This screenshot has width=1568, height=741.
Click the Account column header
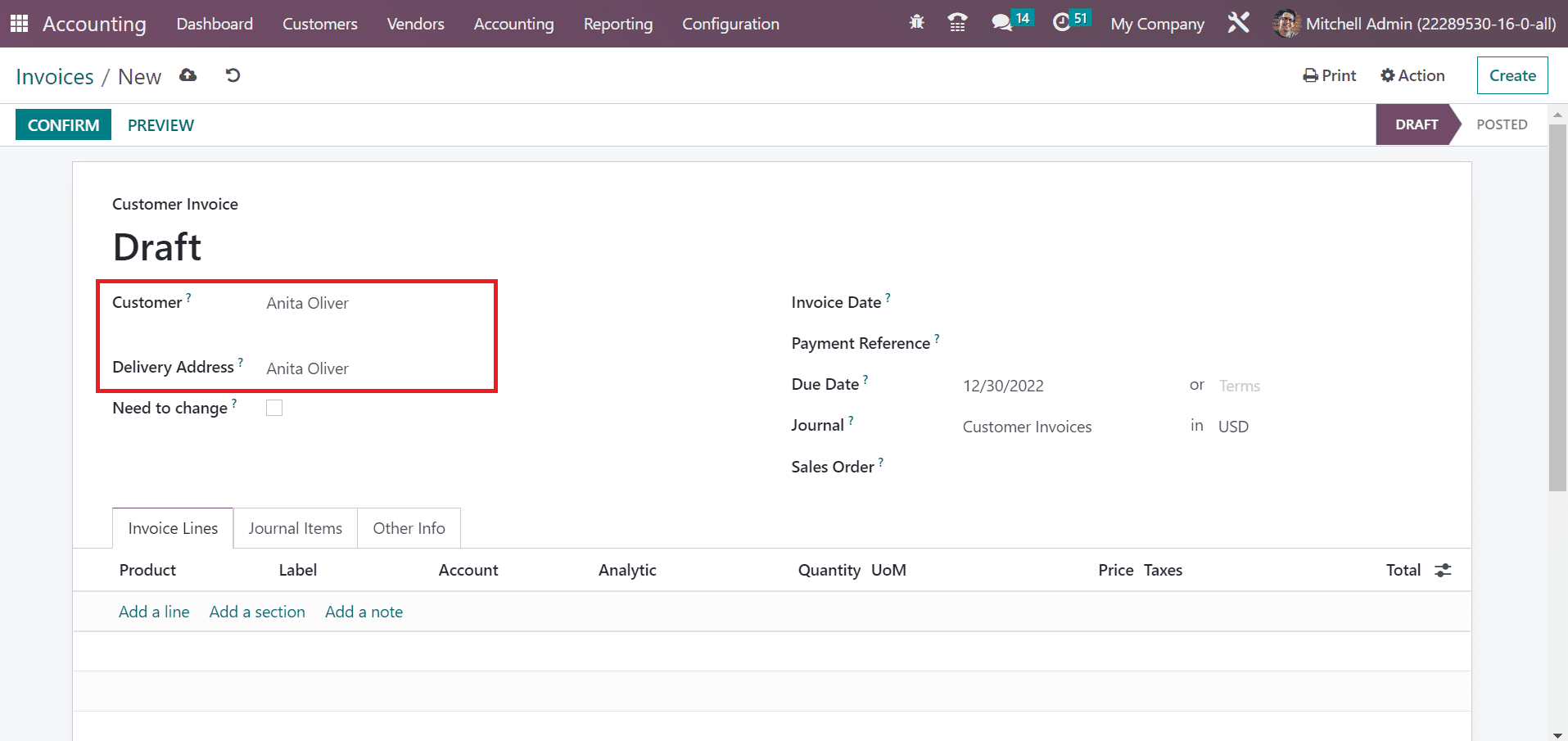[x=468, y=570]
